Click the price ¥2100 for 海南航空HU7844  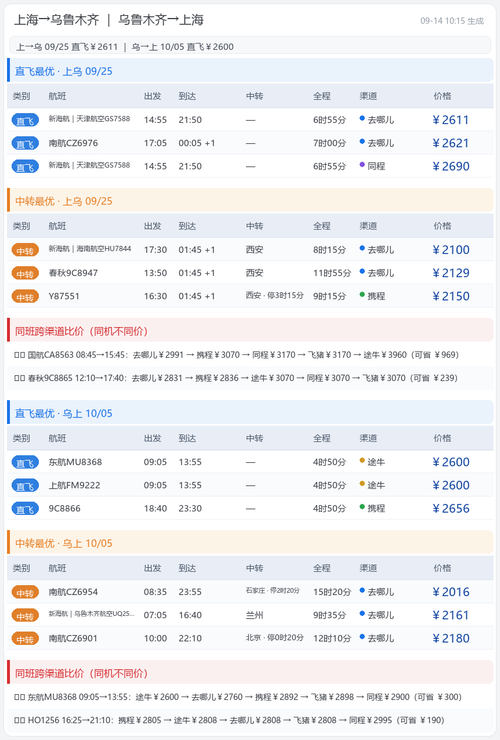pyautogui.click(x=451, y=250)
